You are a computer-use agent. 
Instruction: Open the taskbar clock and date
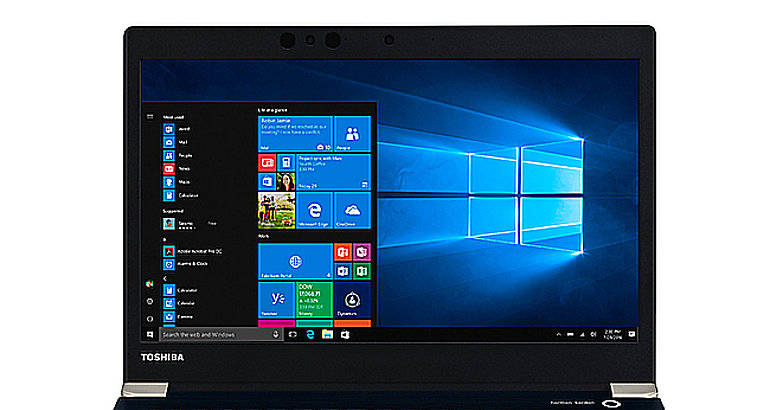coord(612,334)
